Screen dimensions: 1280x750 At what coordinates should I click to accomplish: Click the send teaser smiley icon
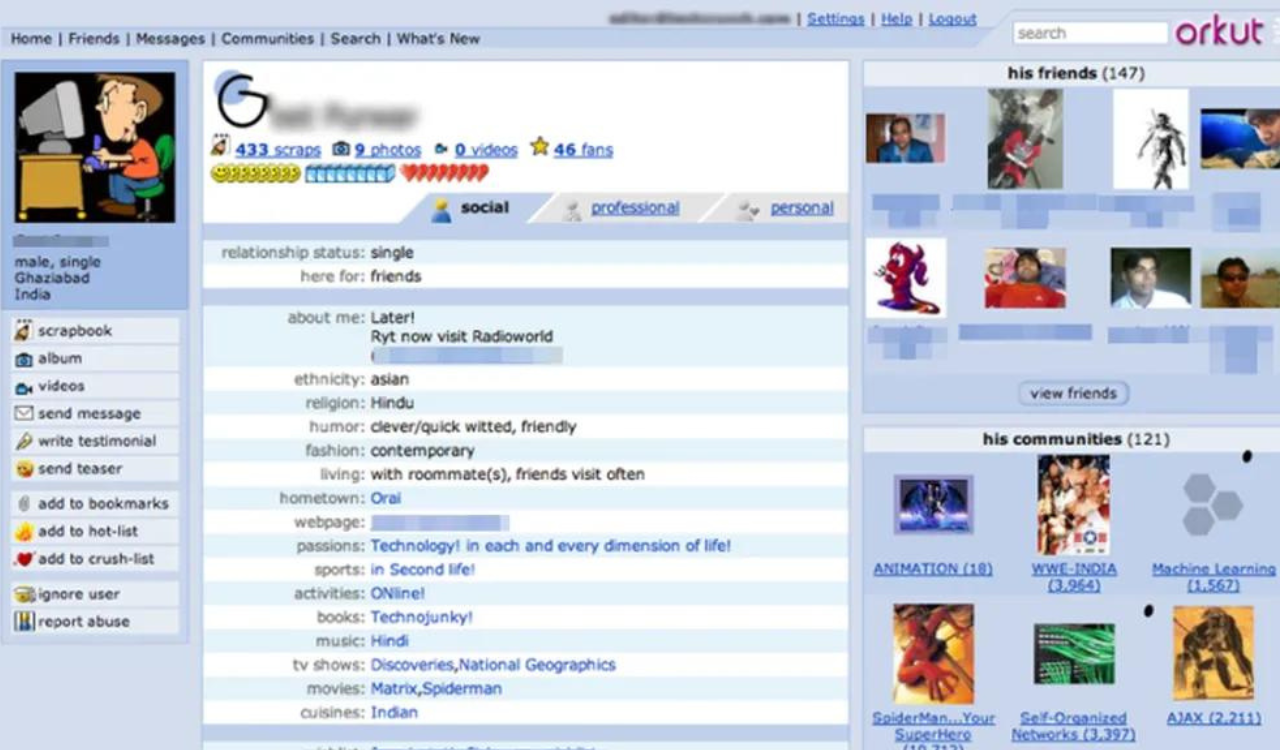point(23,469)
